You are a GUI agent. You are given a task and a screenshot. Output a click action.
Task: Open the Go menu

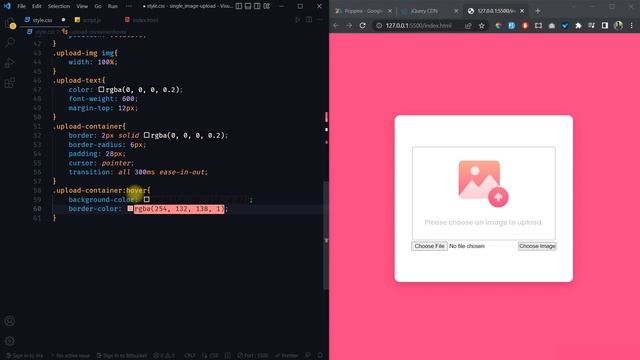pos(98,6)
